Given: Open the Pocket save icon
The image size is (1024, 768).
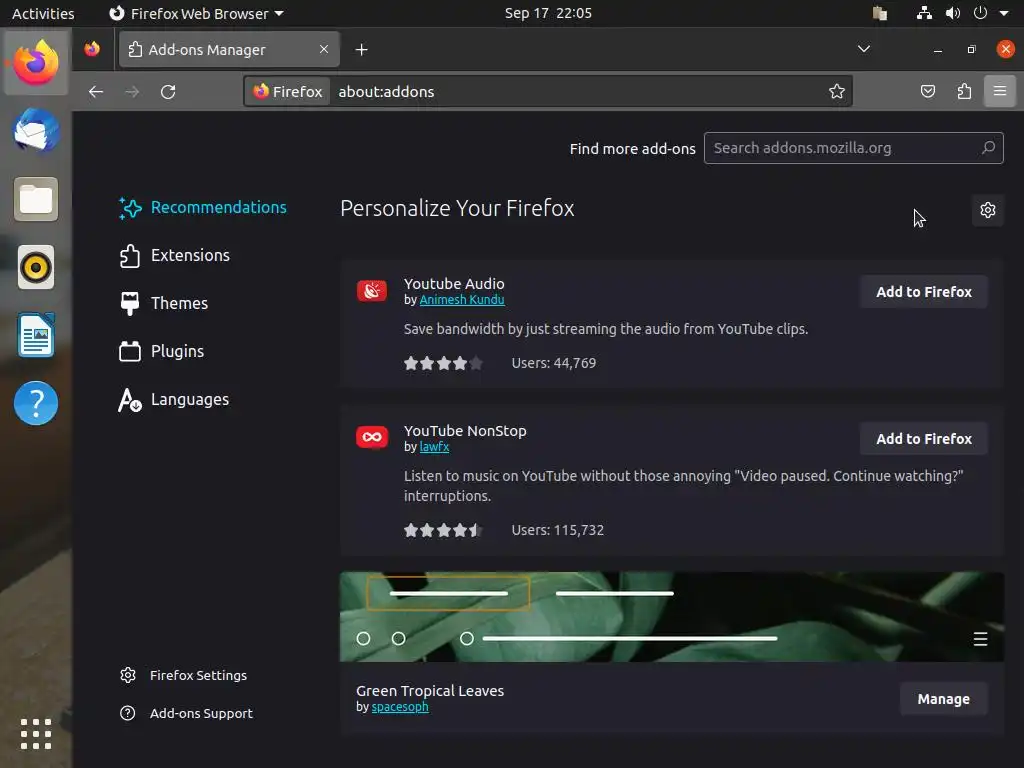Looking at the screenshot, I should (x=927, y=91).
